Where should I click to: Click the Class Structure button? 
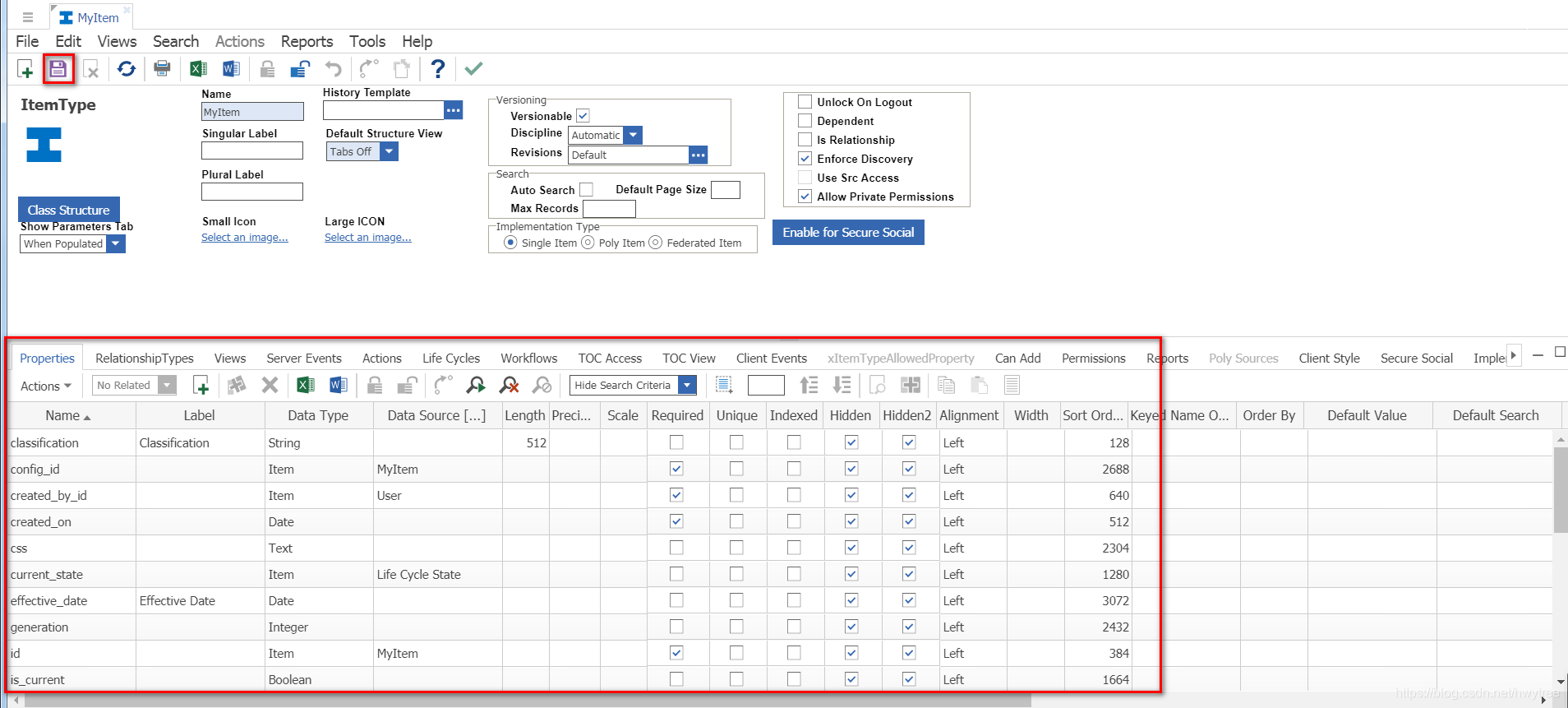click(x=69, y=210)
